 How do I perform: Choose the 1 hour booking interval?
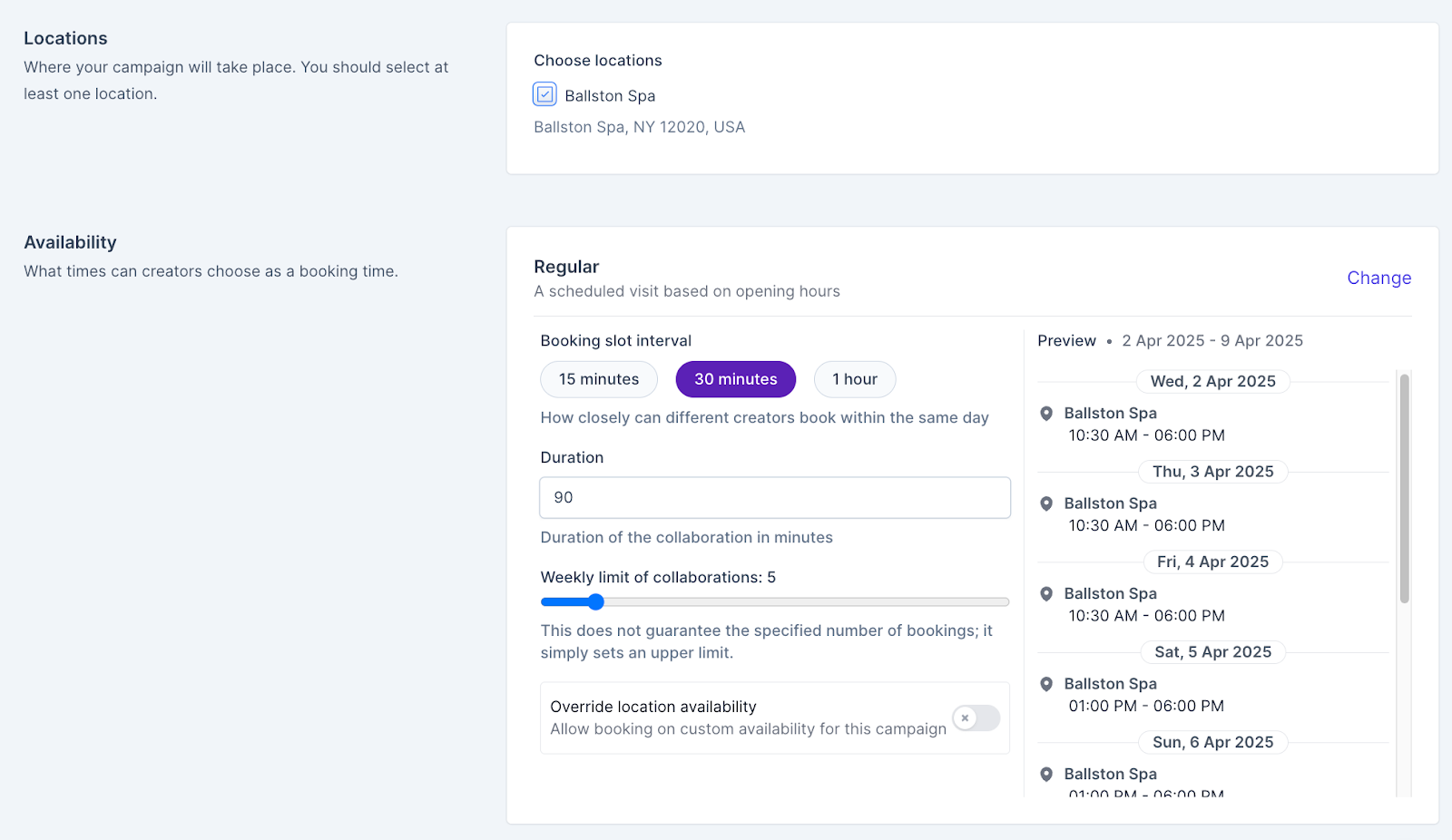(854, 379)
